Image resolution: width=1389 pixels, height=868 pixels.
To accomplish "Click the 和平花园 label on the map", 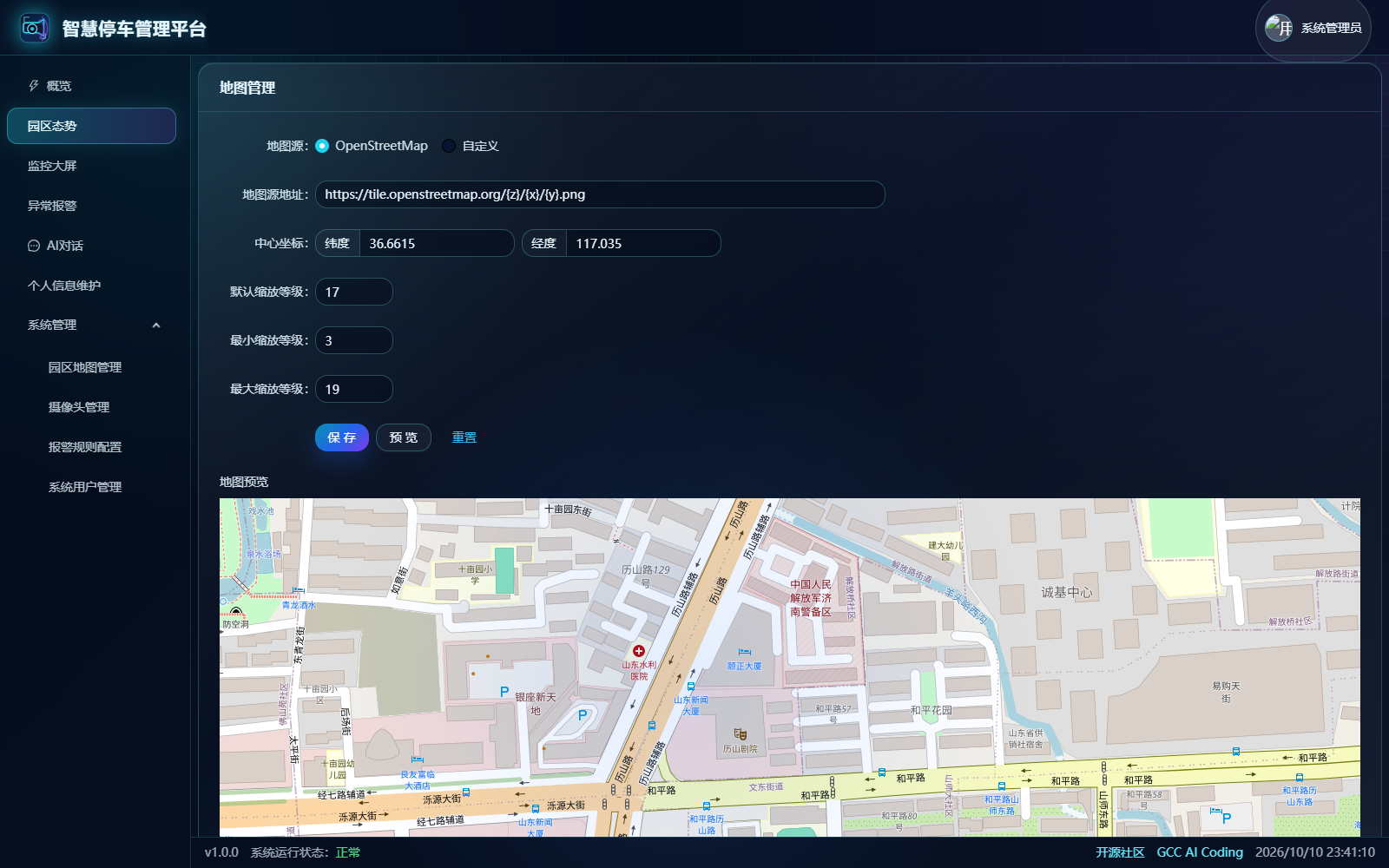I will click(x=931, y=710).
